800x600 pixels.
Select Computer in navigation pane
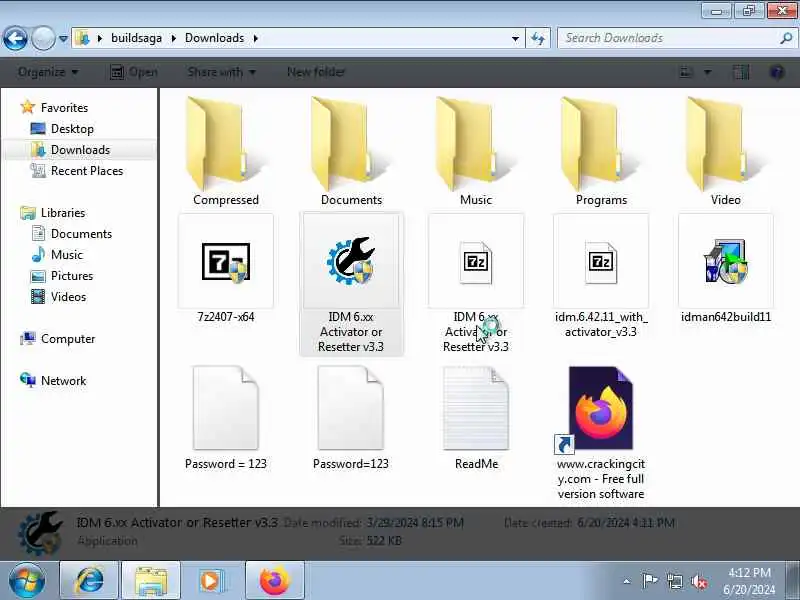click(58, 339)
